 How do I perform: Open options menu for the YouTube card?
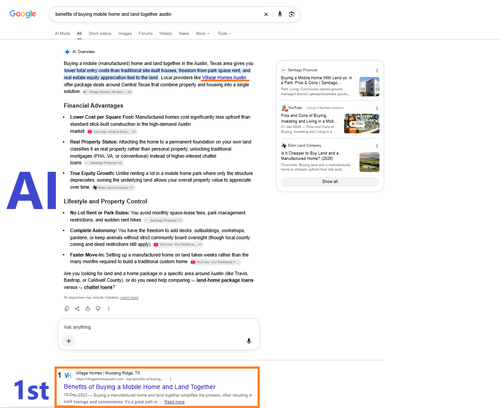point(377,108)
